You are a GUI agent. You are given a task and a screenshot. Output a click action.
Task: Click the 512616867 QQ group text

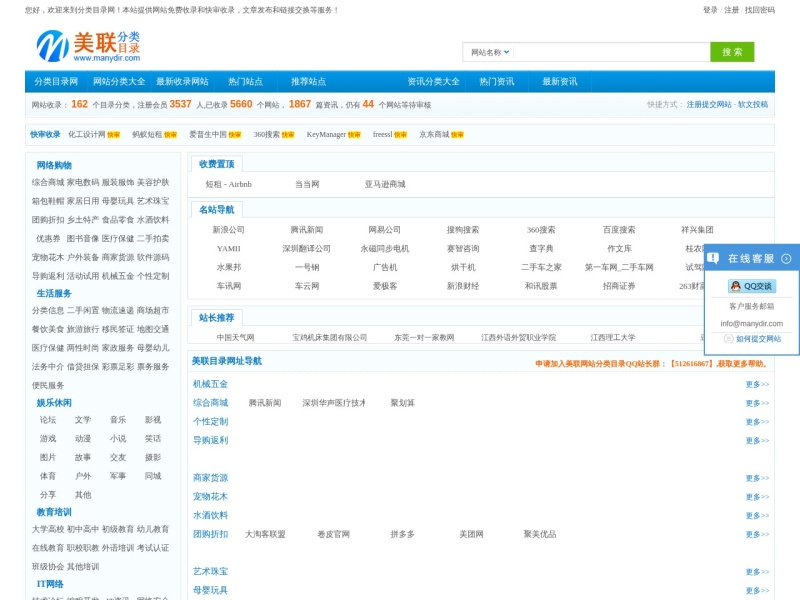691,364
